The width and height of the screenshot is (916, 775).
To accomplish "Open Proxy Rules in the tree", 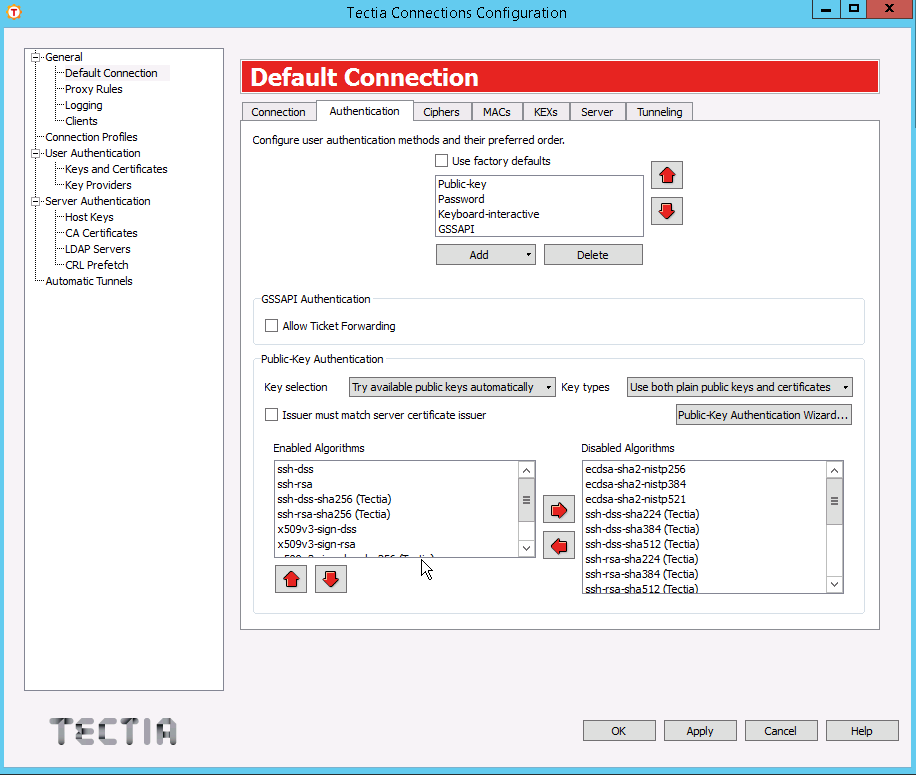I will click(x=93, y=89).
